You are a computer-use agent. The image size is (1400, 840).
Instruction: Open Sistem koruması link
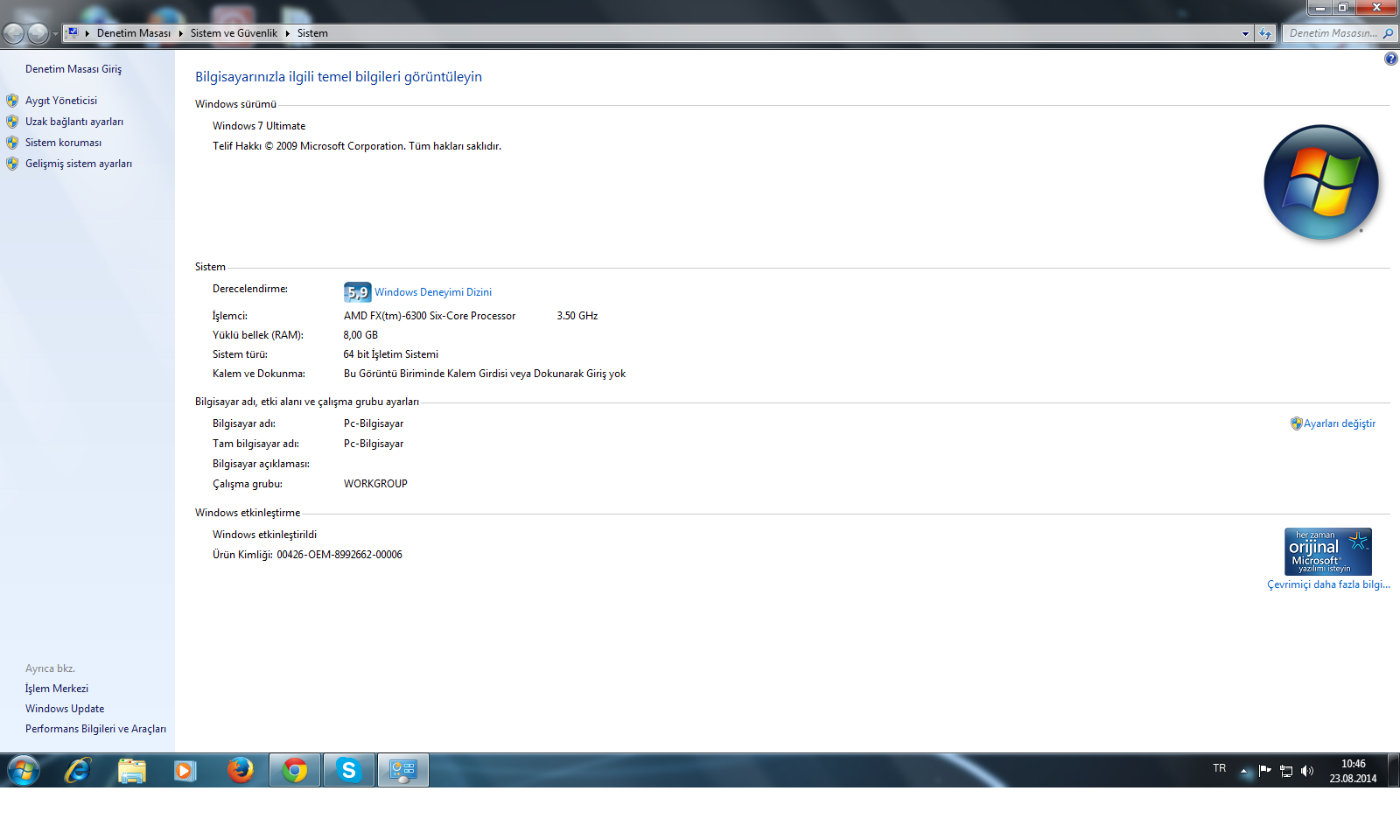63,143
